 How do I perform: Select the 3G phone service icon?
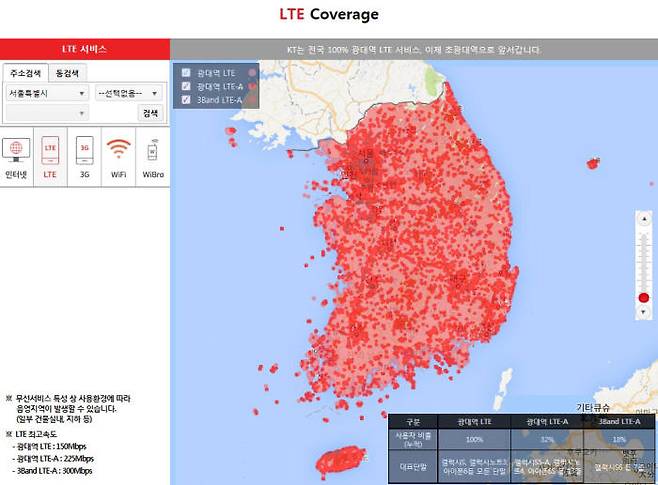(84, 157)
